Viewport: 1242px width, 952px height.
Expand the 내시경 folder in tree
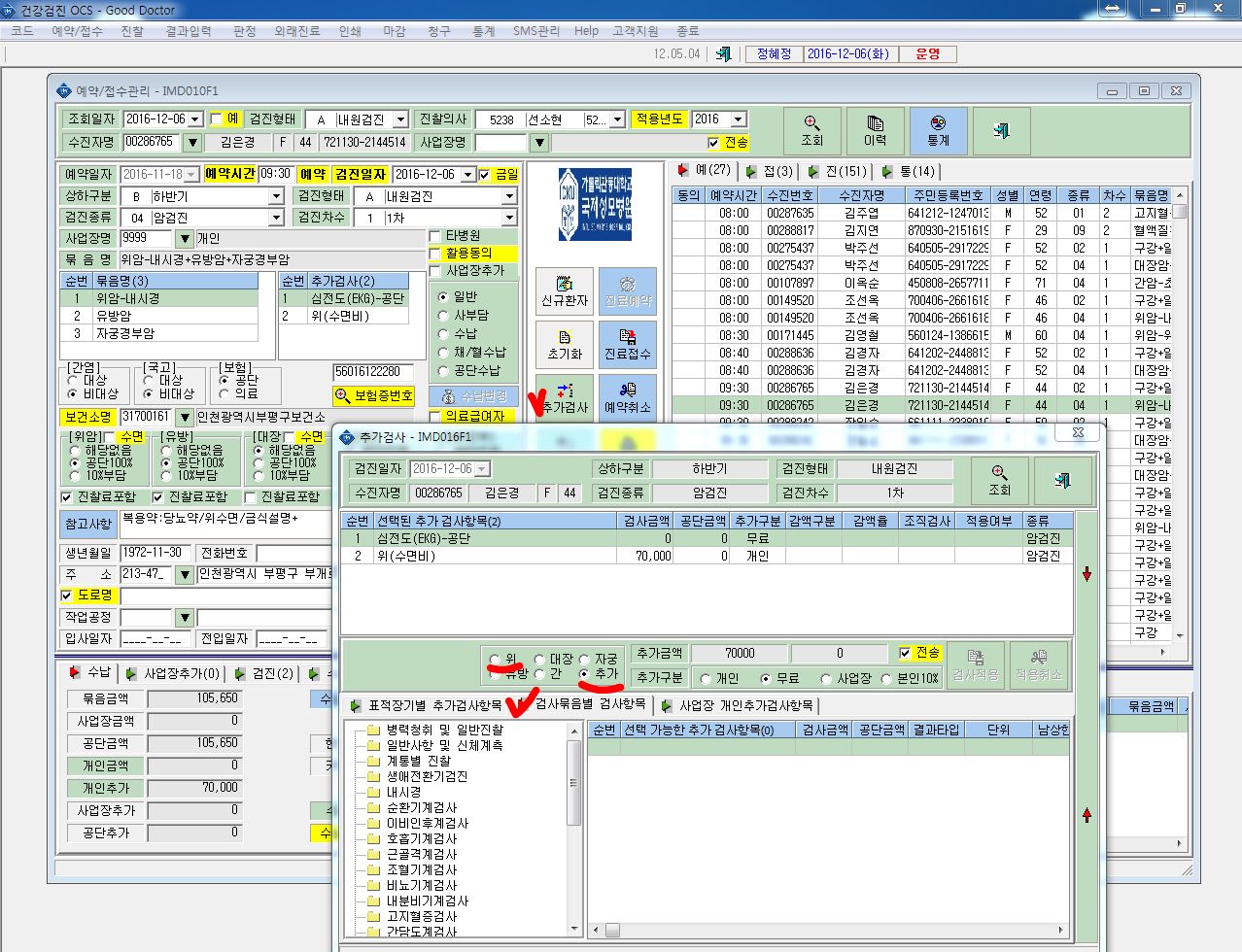[x=403, y=792]
